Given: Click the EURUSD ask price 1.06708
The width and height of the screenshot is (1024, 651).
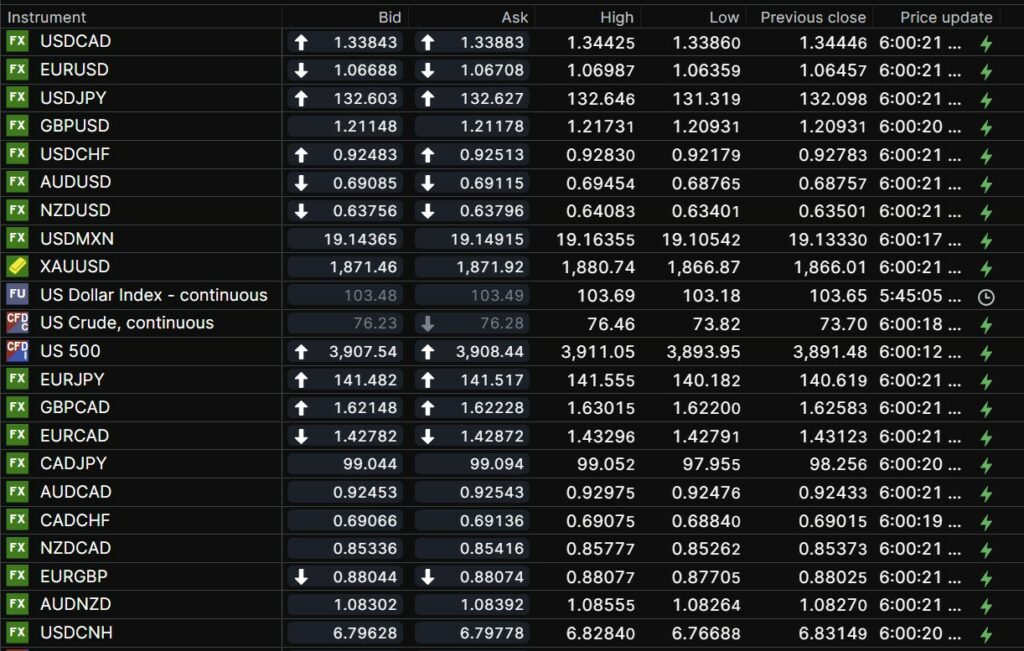Looking at the screenshot, I should tap(491, 70).
